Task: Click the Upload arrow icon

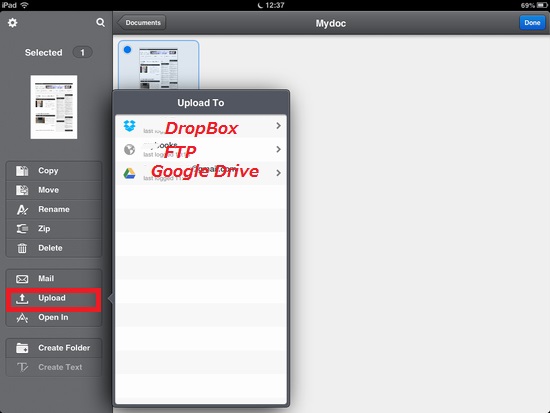Action: pyautogui.click(x=22, y=299)
